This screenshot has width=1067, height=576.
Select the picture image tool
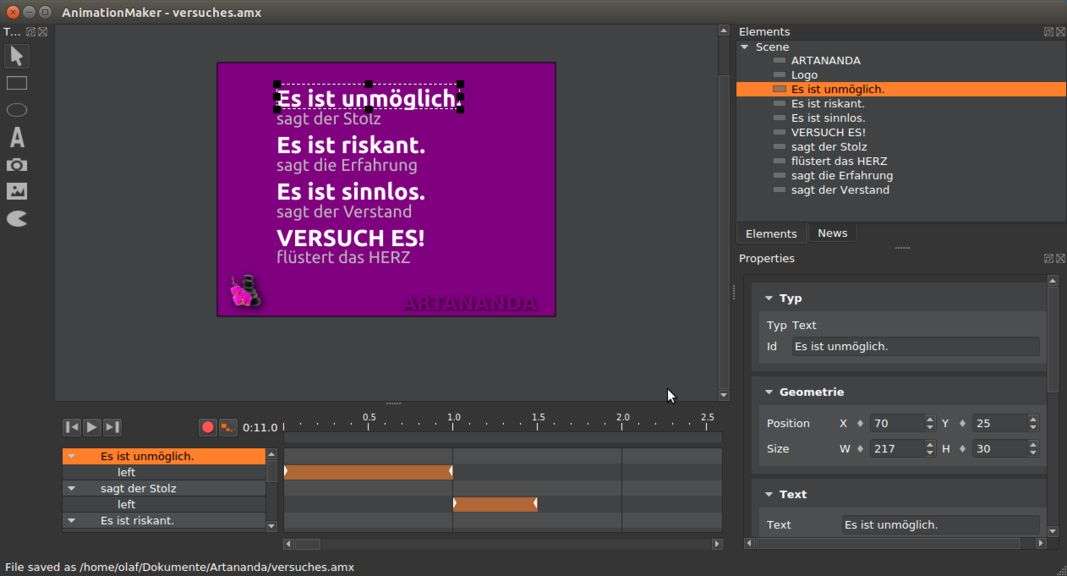point(16,191)
